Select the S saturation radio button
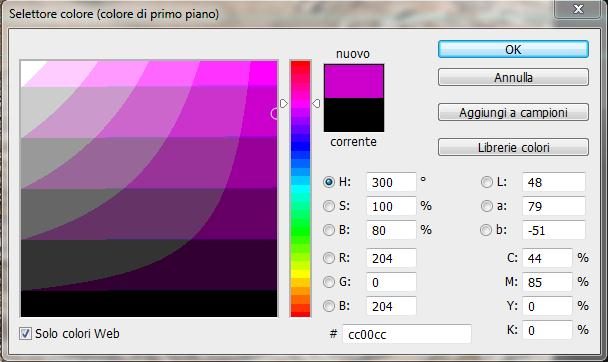Viewport: 608px width, 362px height. (329, 206)
